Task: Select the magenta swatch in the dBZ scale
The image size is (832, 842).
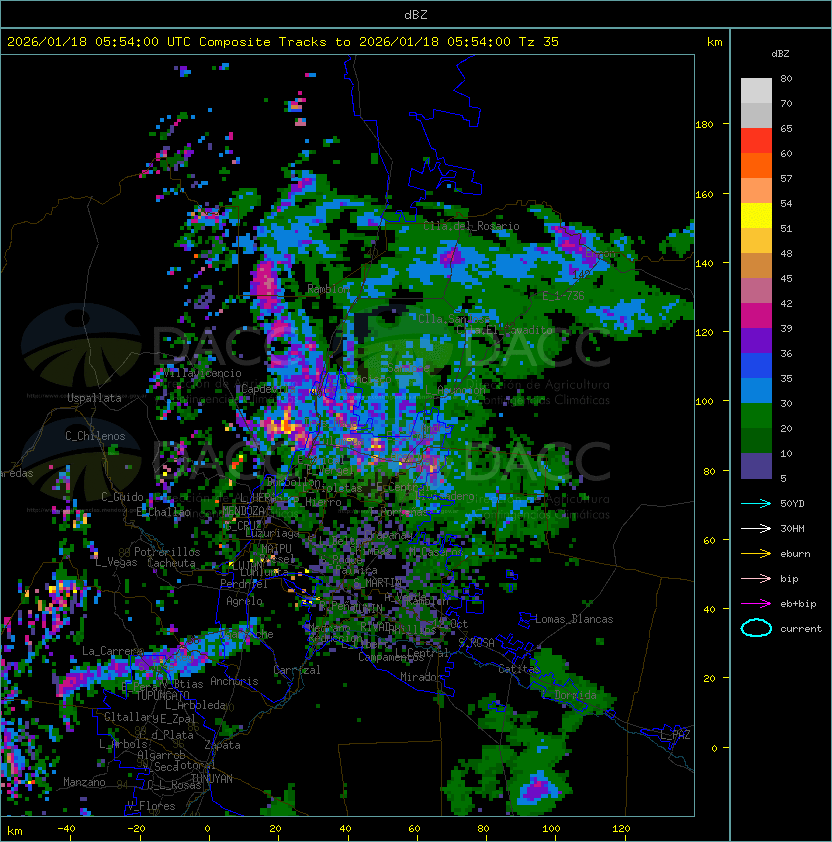Action: tap(756, 316)
